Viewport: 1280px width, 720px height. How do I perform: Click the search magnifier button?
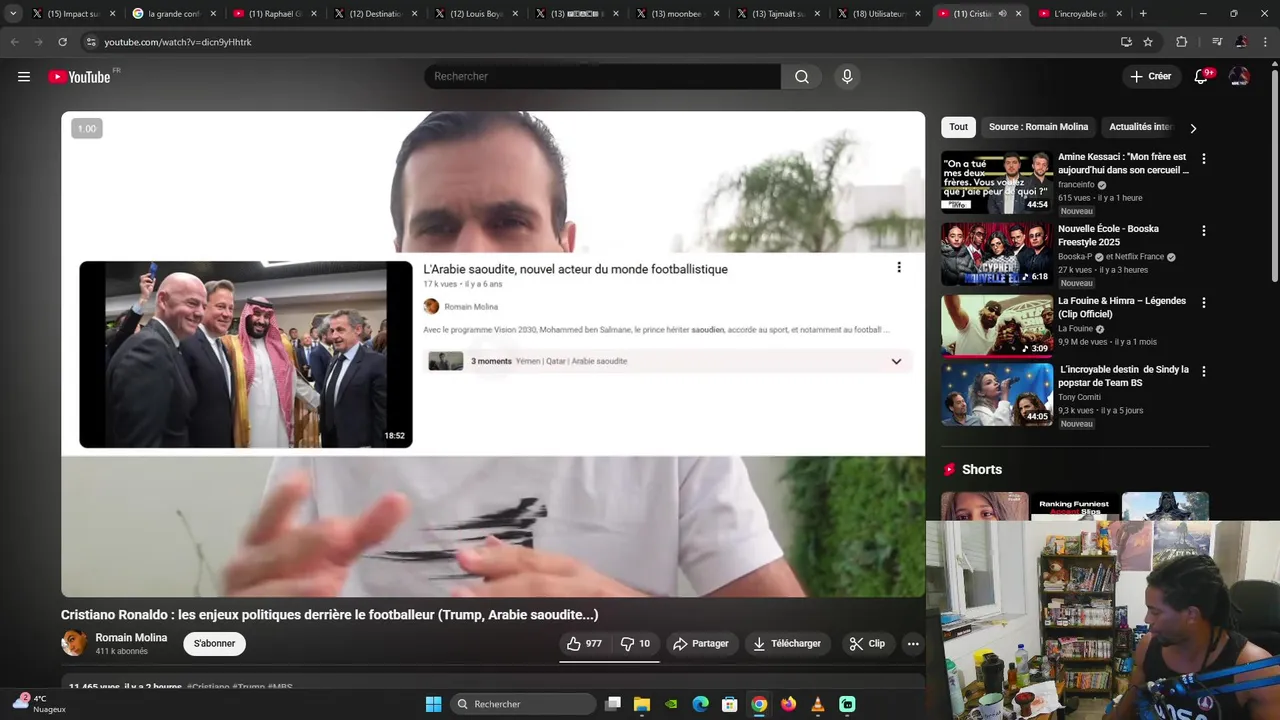coord(802,77)
